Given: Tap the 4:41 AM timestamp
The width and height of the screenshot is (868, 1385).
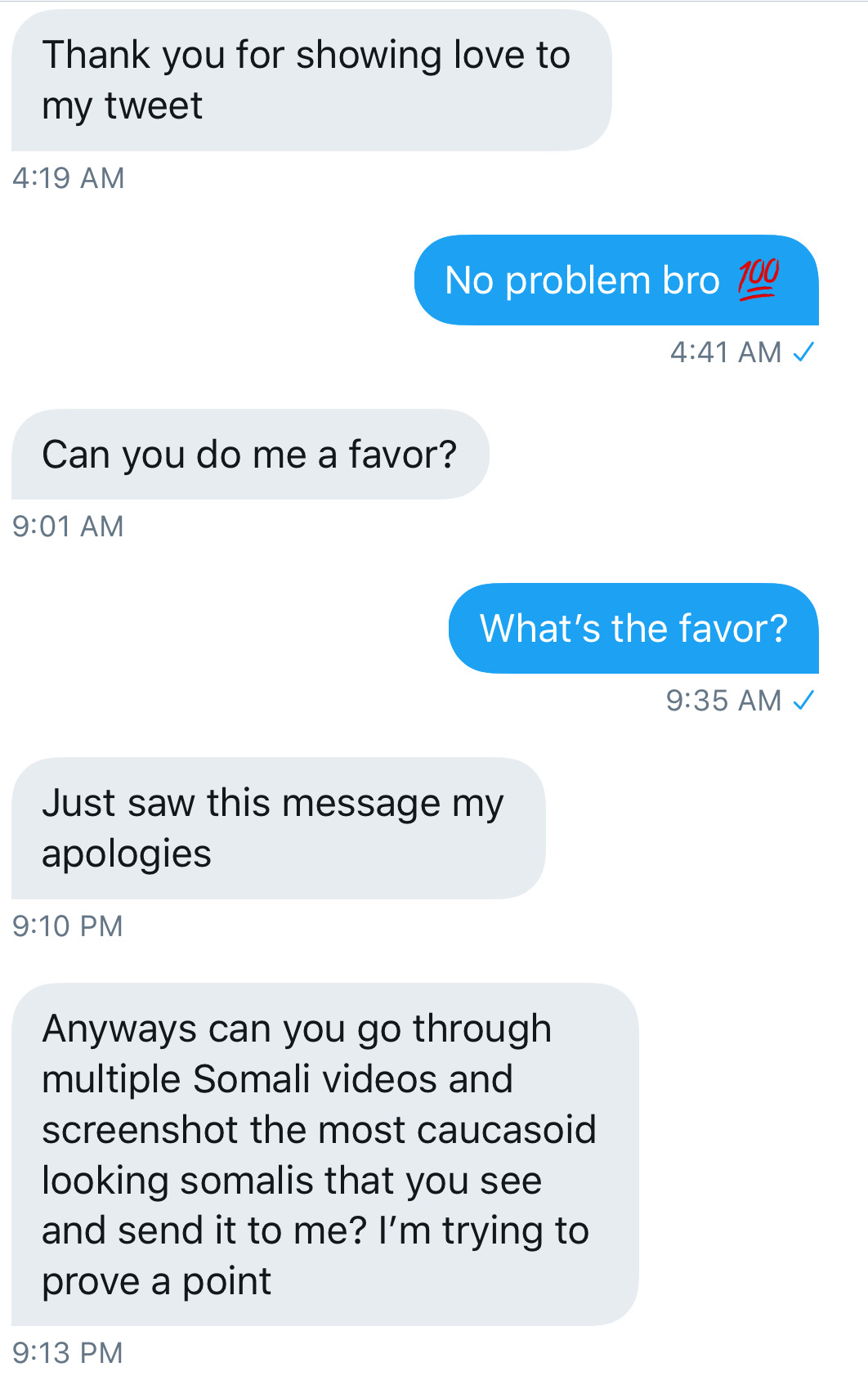Looking at the screenshot, I should pyautogui.click(x=726, y=352).
